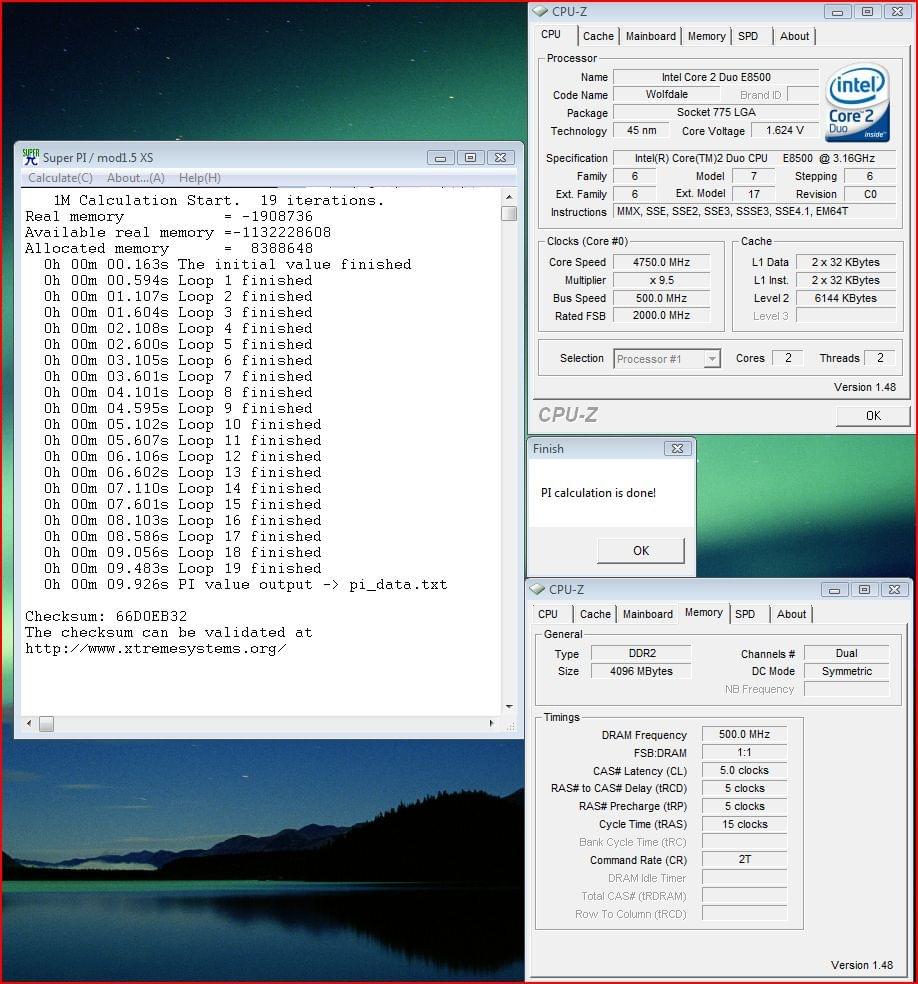Click the Rated FSB value '2000.0 MHz'
Viewport: 918px width, 984px height.
click(661, 316)
